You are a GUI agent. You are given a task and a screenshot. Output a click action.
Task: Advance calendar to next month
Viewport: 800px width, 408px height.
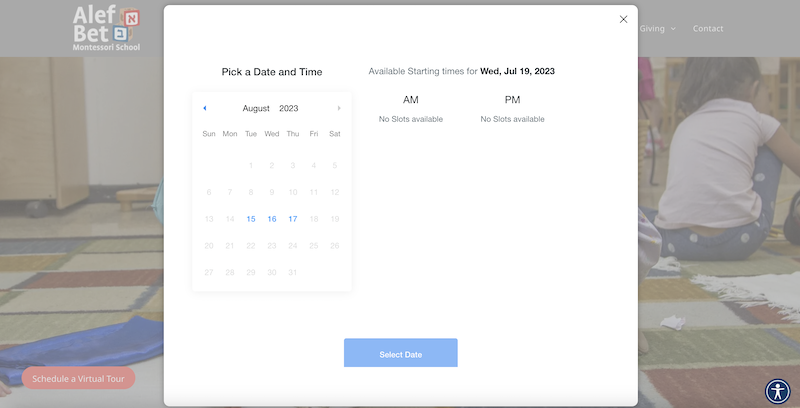coord(339,108)
